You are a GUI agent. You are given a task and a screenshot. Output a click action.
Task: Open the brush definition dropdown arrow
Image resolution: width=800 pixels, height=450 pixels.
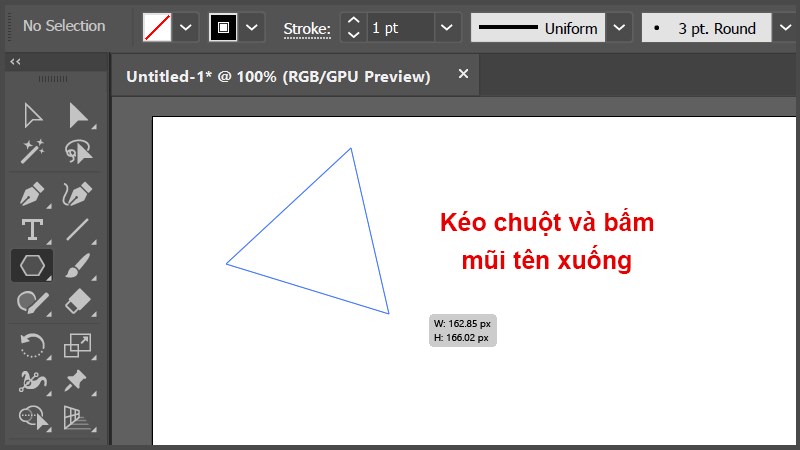click(x=786, y=28)
